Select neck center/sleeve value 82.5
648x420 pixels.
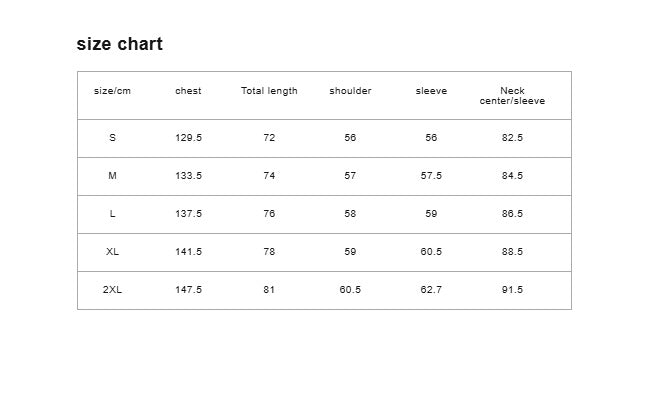[512, 138]
